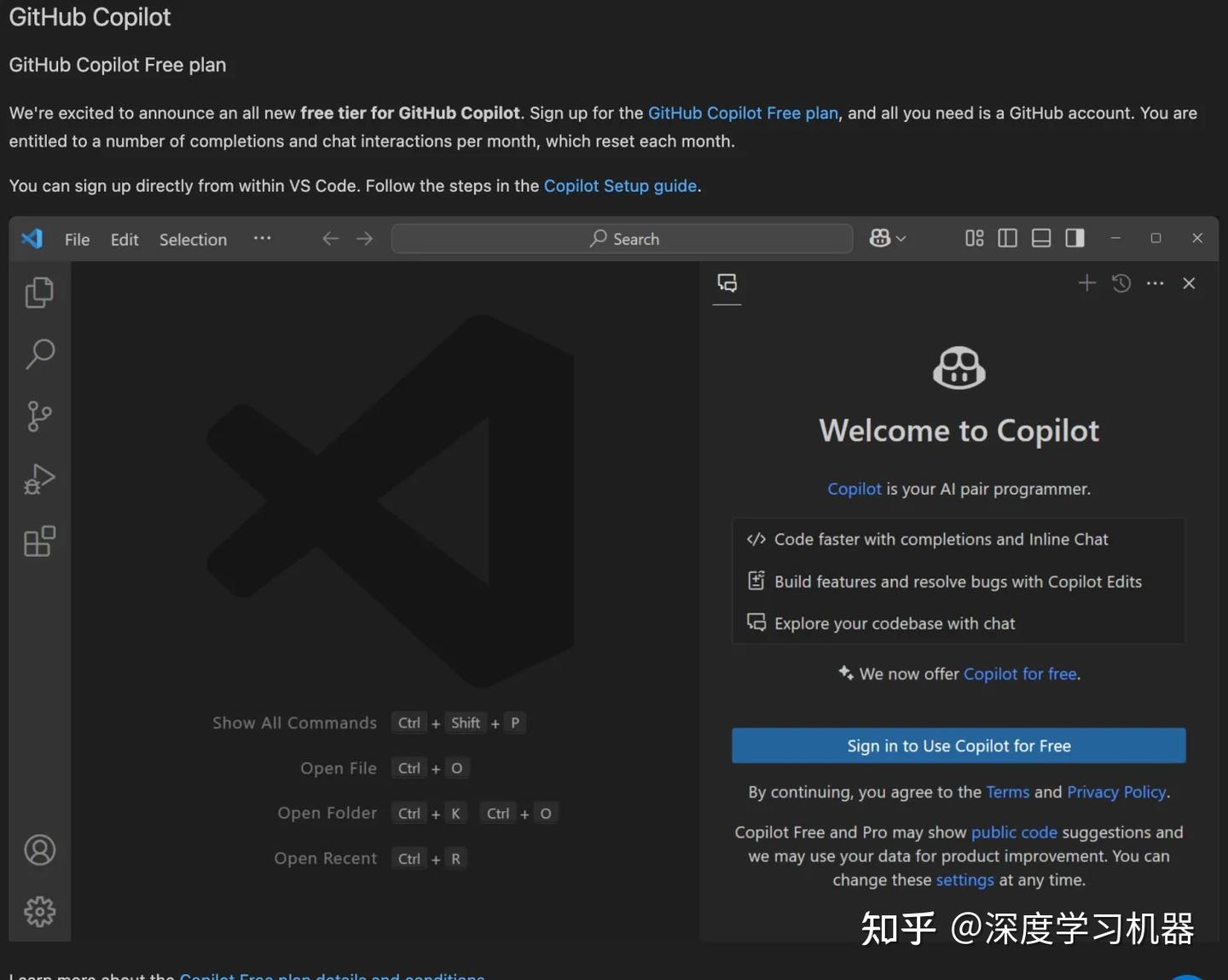Click the Search box in the title bar
This screenshot has width=1228, height=980.
[622, 239]
